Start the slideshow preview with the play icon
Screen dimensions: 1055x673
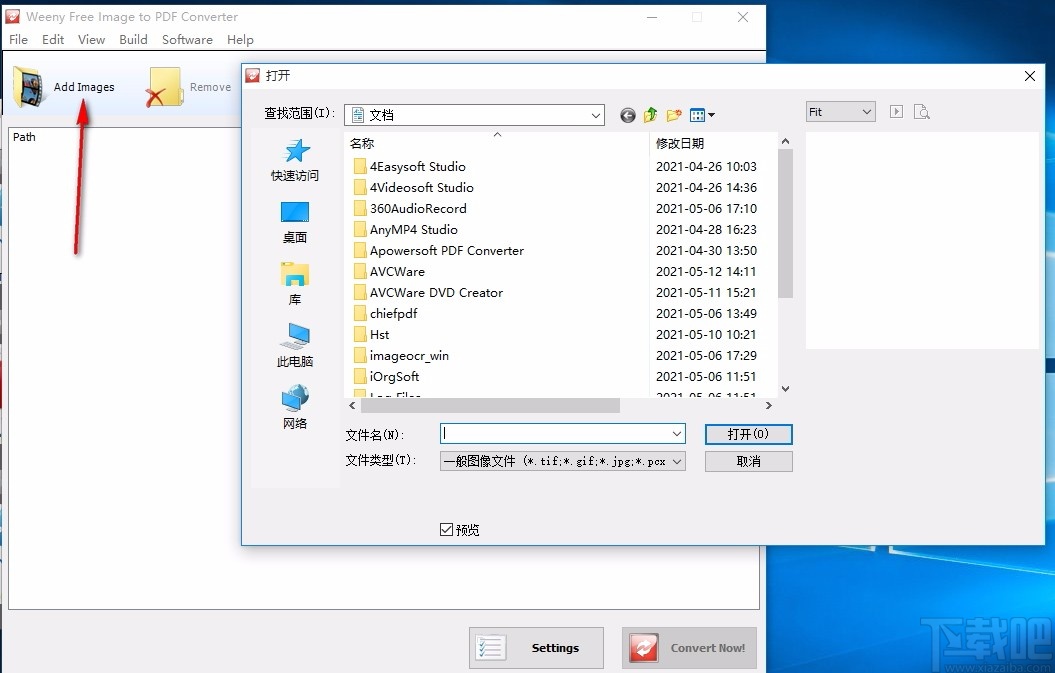tap(895, 111)
